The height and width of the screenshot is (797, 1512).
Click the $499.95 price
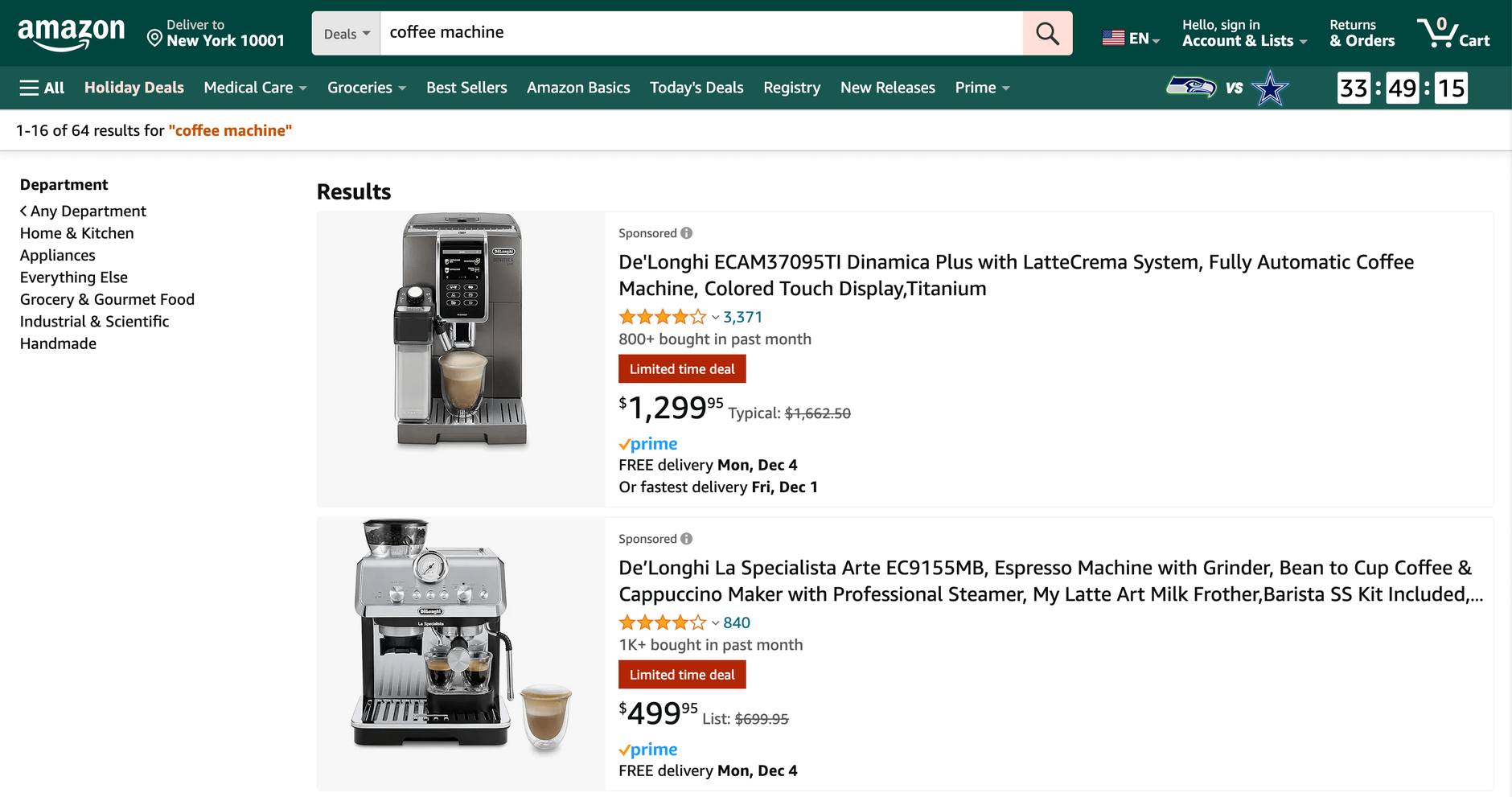tap(658, 713)
